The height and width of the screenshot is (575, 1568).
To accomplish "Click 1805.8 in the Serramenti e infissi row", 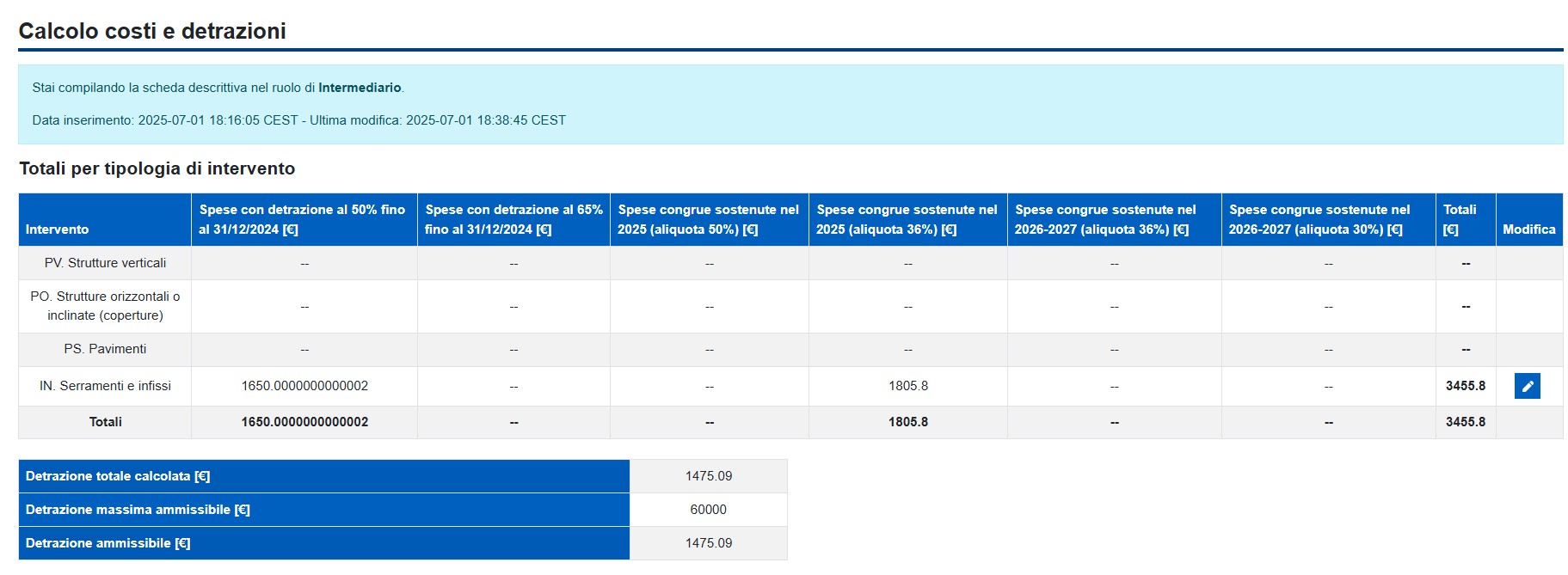I will tap(908, 386).
